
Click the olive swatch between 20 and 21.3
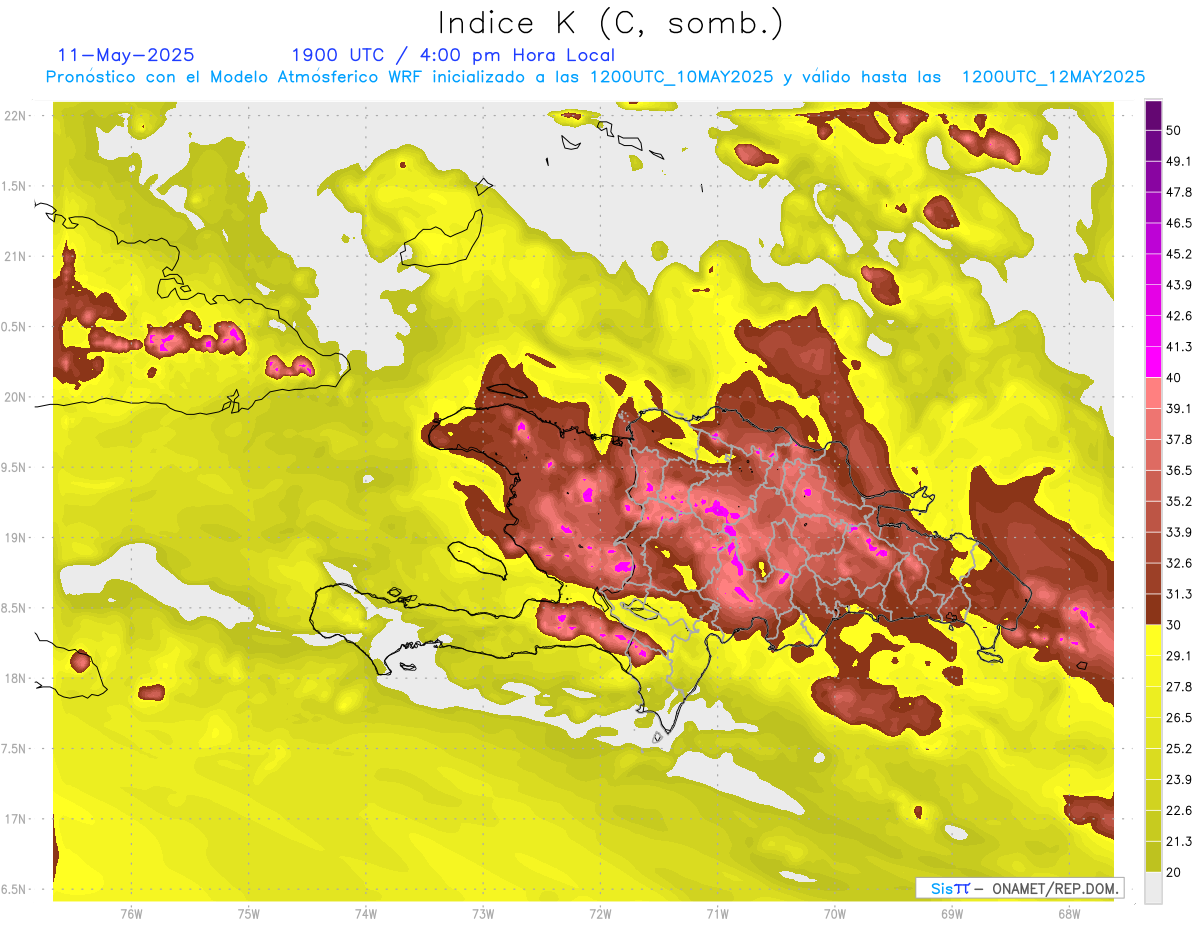point(1153,857)
